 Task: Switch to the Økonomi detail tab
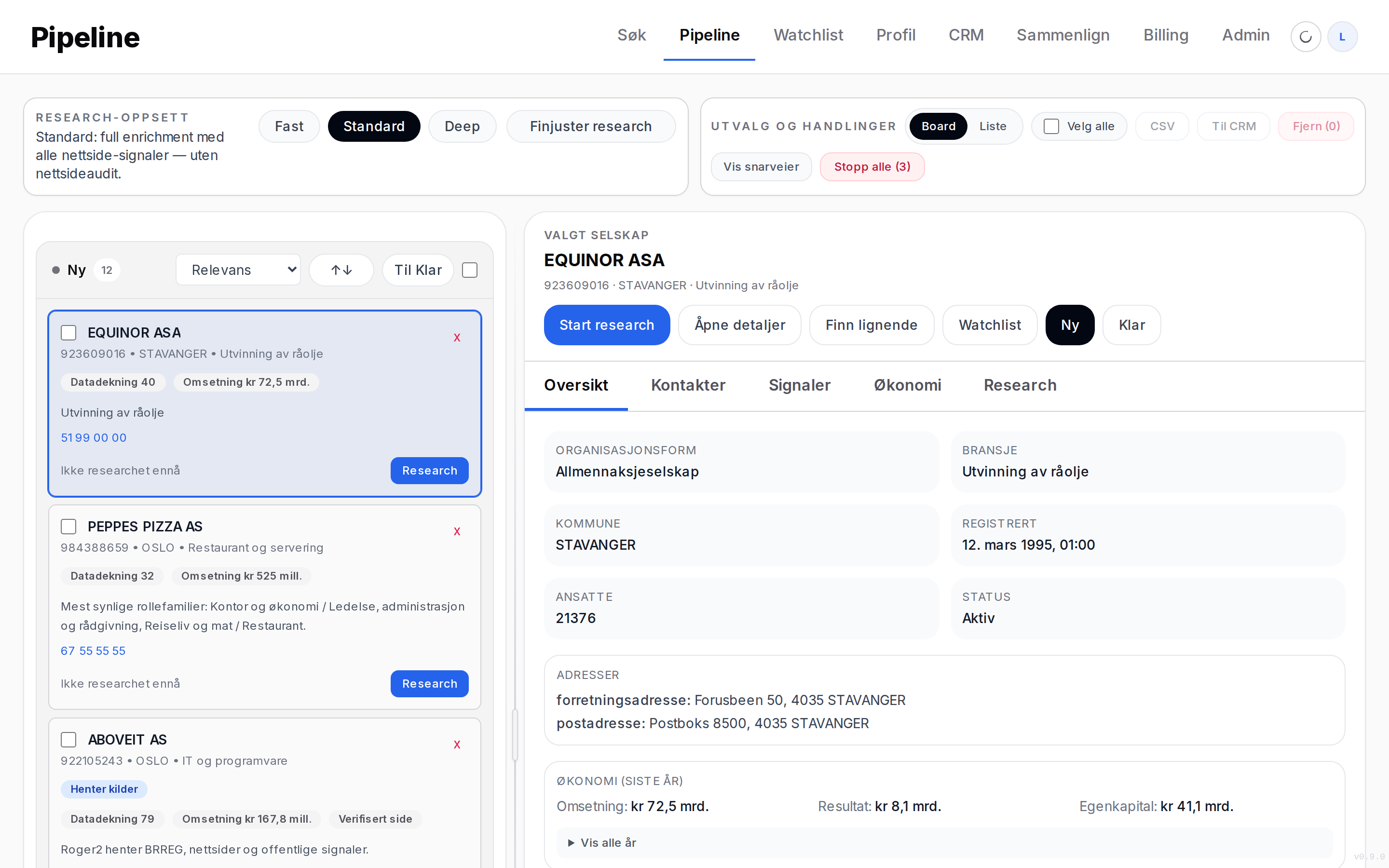pyautogui.click(x=908, y=385)
